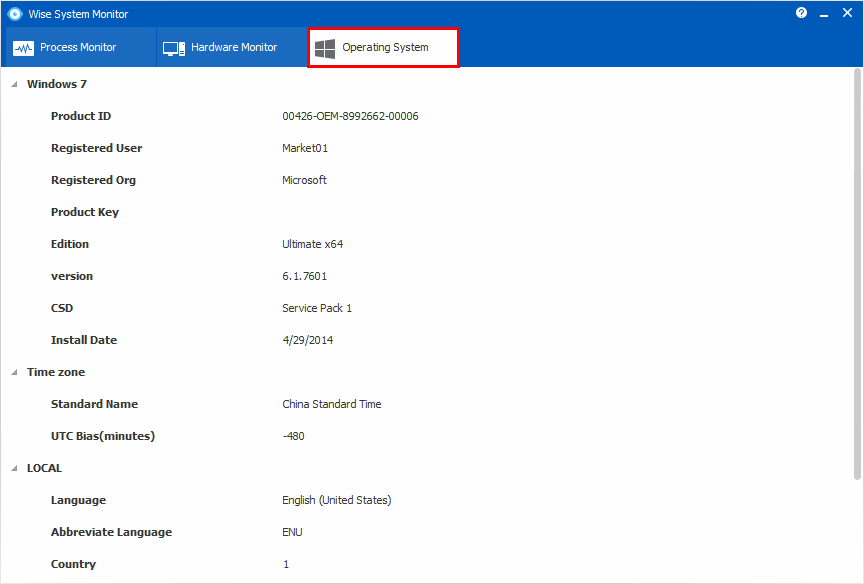864x584 pixels.
Task: Collapse the LOCAL section
Action: click(14, 468)
